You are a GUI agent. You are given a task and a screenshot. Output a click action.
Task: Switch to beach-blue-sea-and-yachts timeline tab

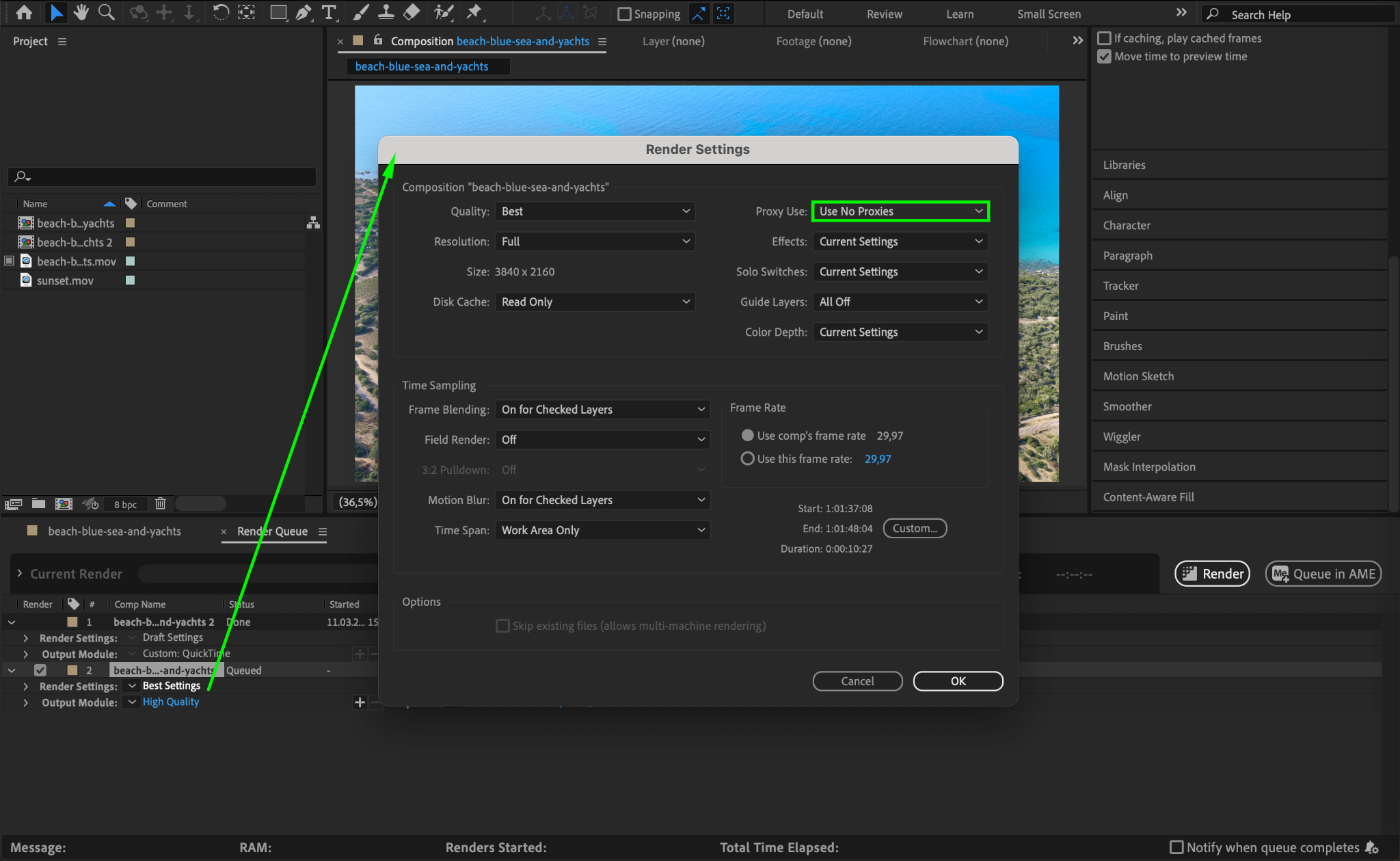click(x=114, y=531)
